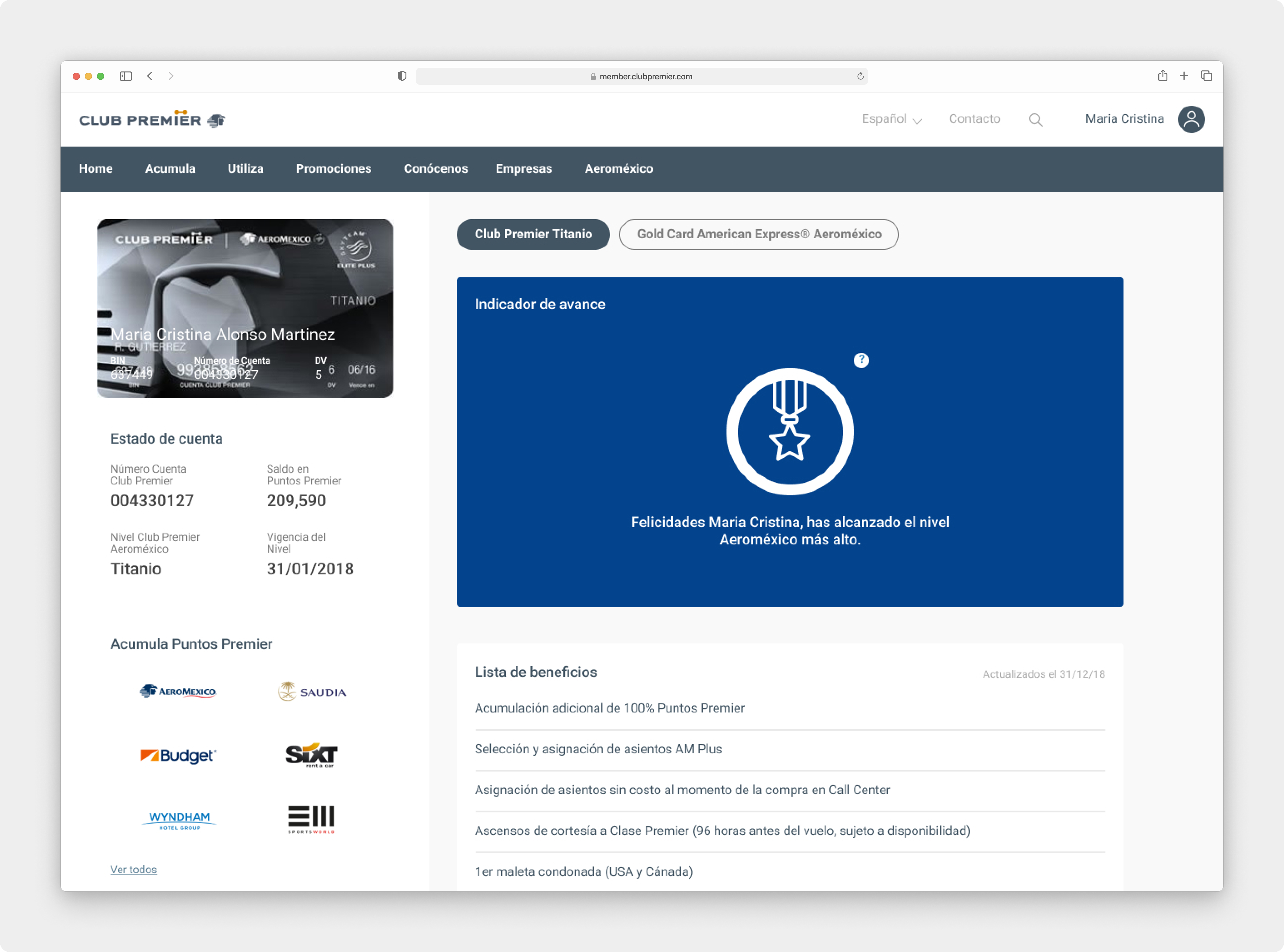This screenshot has height=952, width=1284.
Task: Go back with browser back arrow
Action: [x=150, y=76]
